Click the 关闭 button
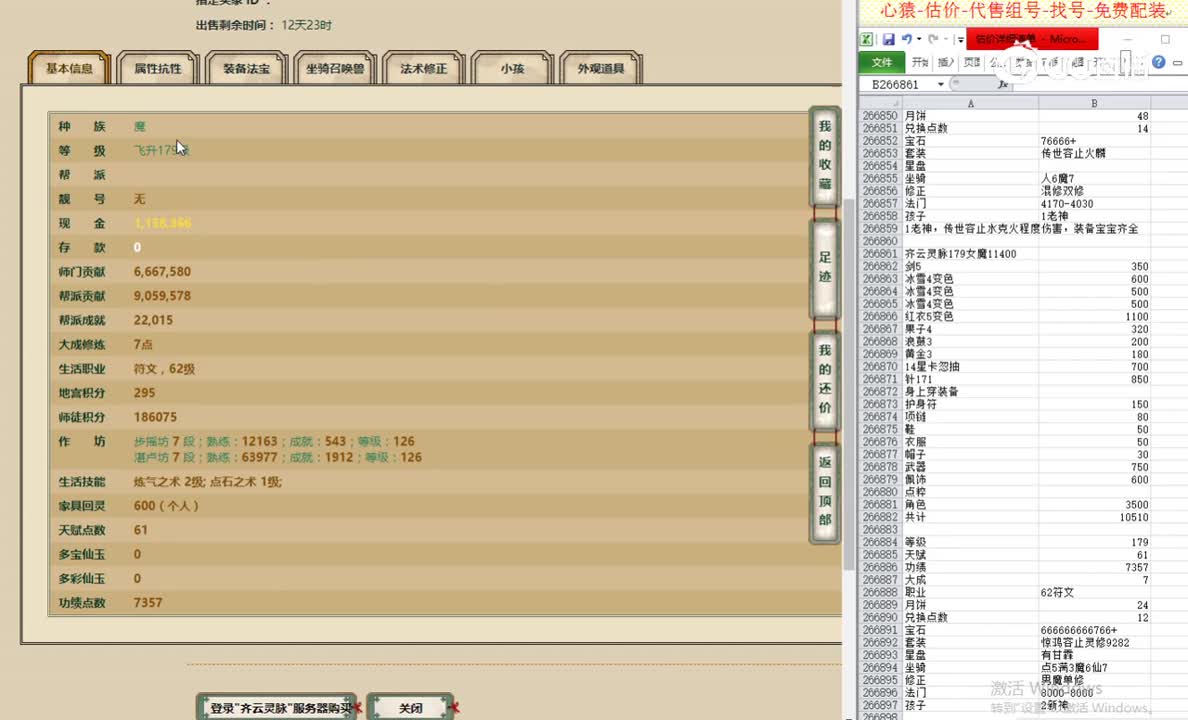The image size is (1188, 720). 410,707
